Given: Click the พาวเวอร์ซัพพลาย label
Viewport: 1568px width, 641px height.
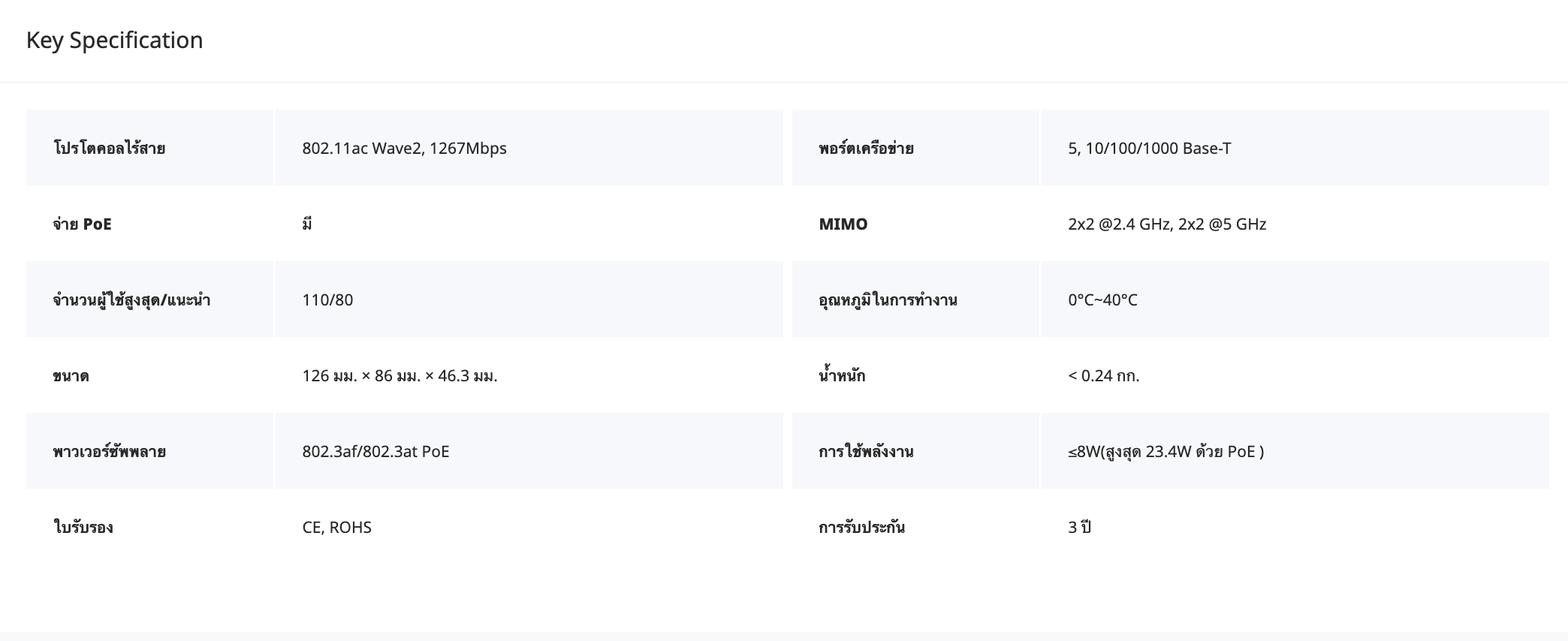Looking at the screenshot, I should click(109, 452).
